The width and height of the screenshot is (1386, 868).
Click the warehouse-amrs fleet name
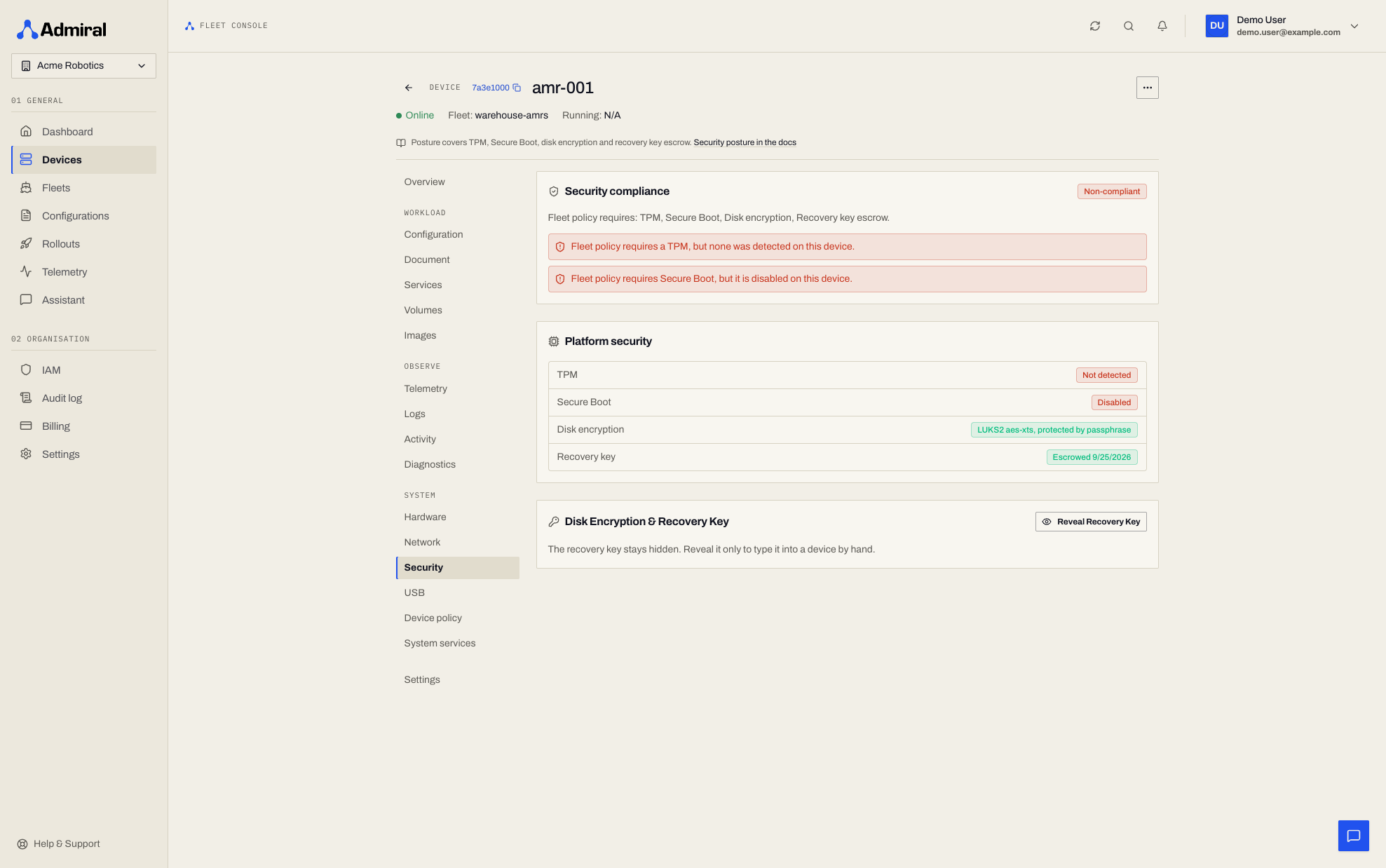511,116
